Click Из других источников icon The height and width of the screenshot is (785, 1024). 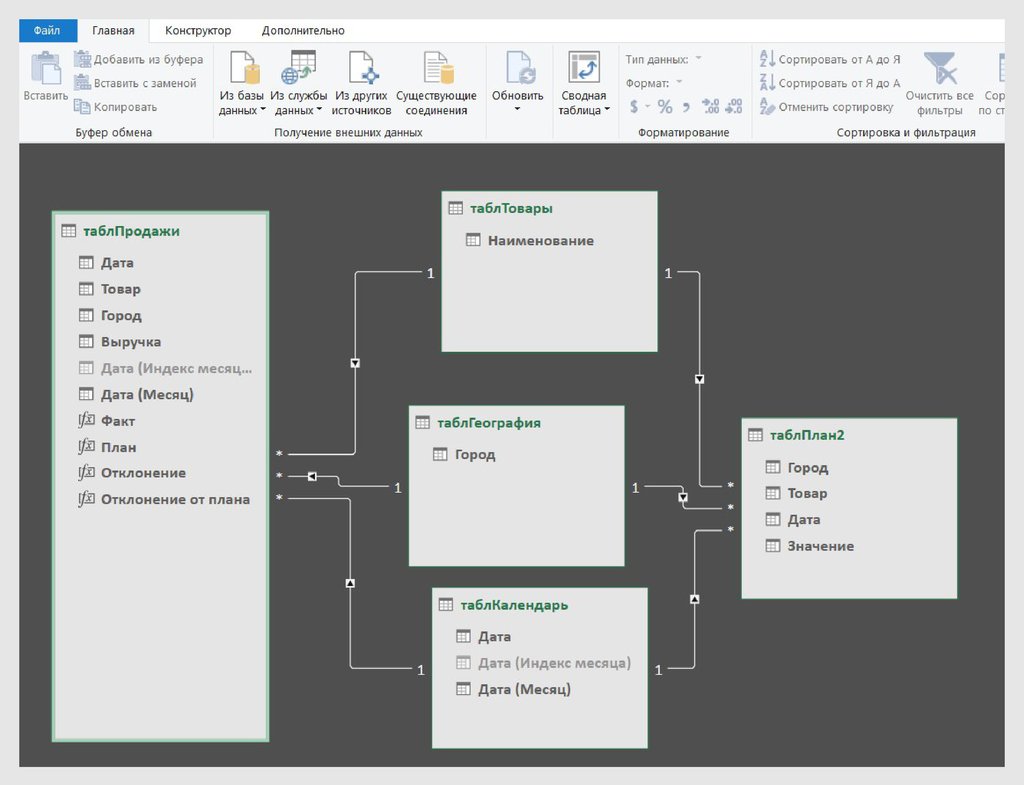(361, 69)
